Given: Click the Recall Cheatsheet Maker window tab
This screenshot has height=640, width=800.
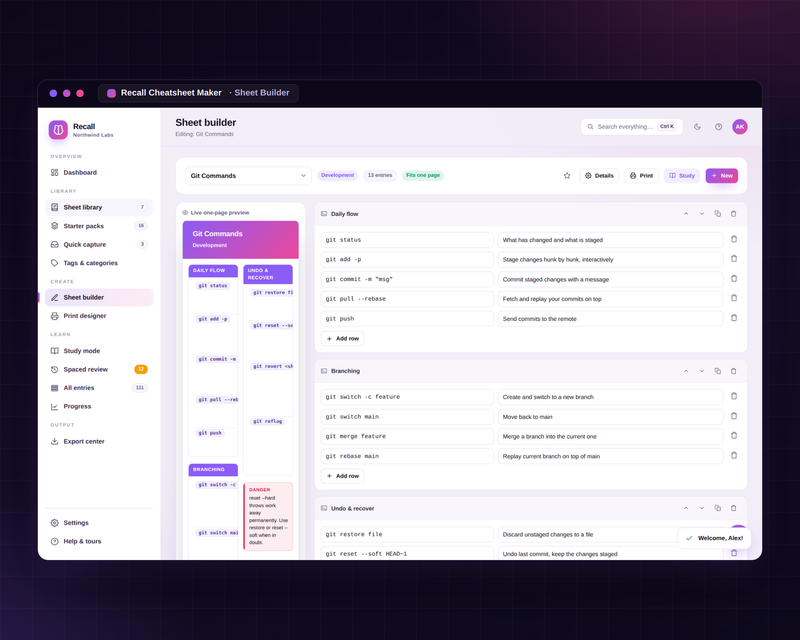Looking at the screenshot, I should (x=198, y=93).
